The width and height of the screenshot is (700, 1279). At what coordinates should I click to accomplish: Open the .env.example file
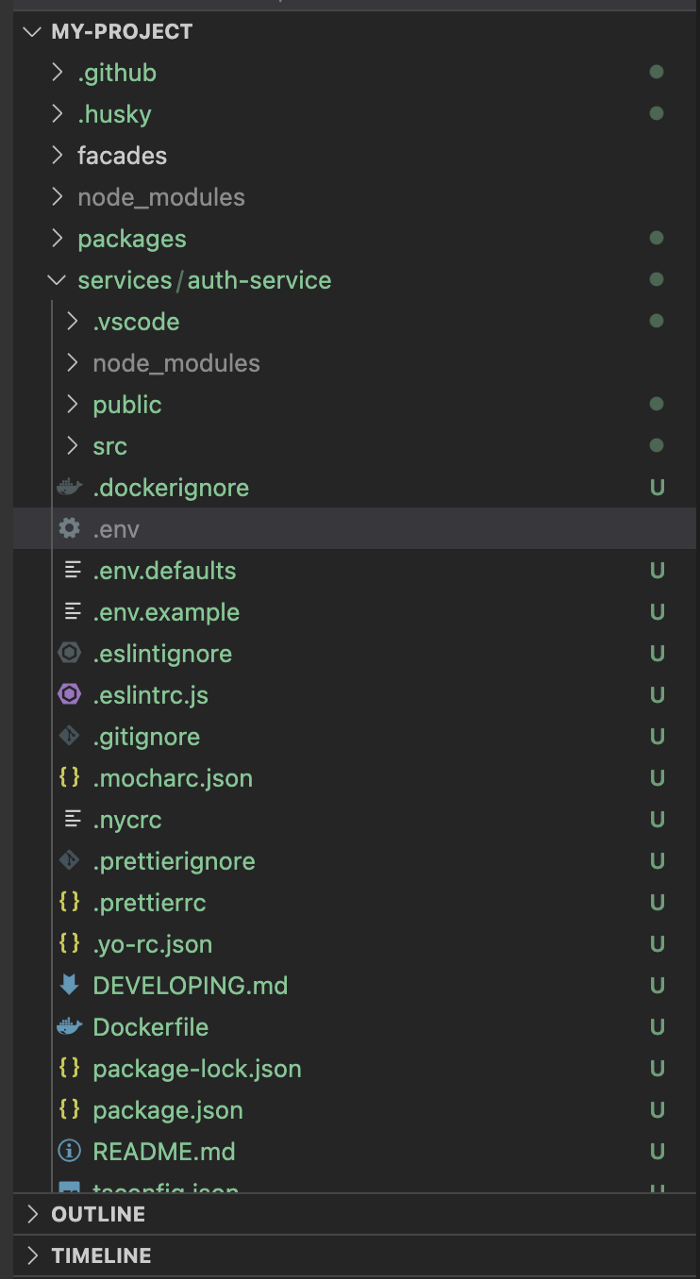(x=166, y=612)
